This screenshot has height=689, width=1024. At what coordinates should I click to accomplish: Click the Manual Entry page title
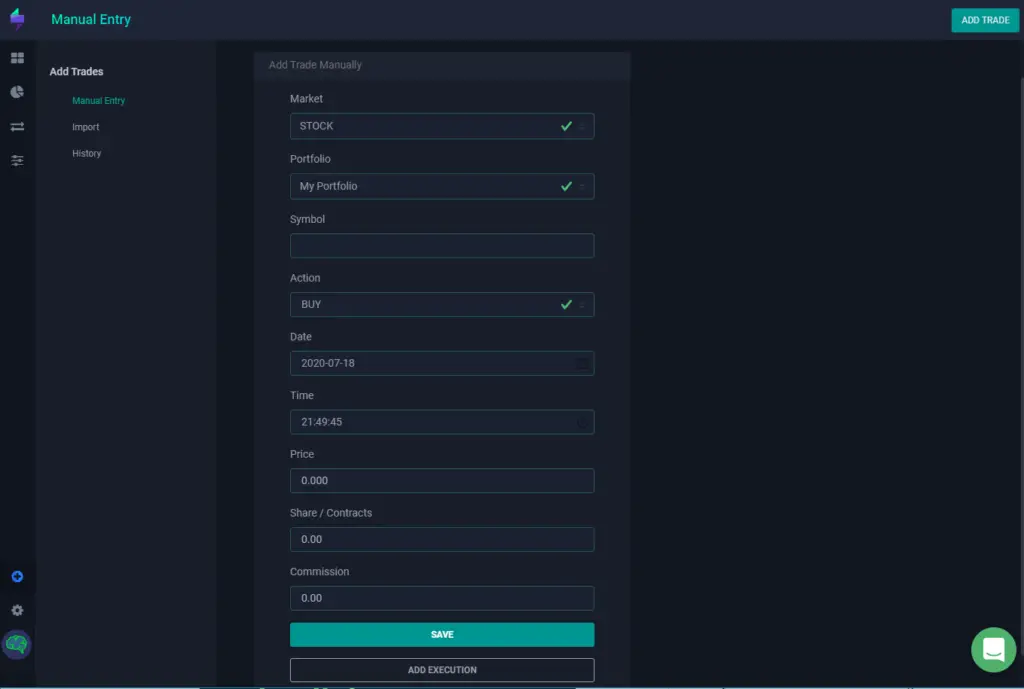coord(91,20)
